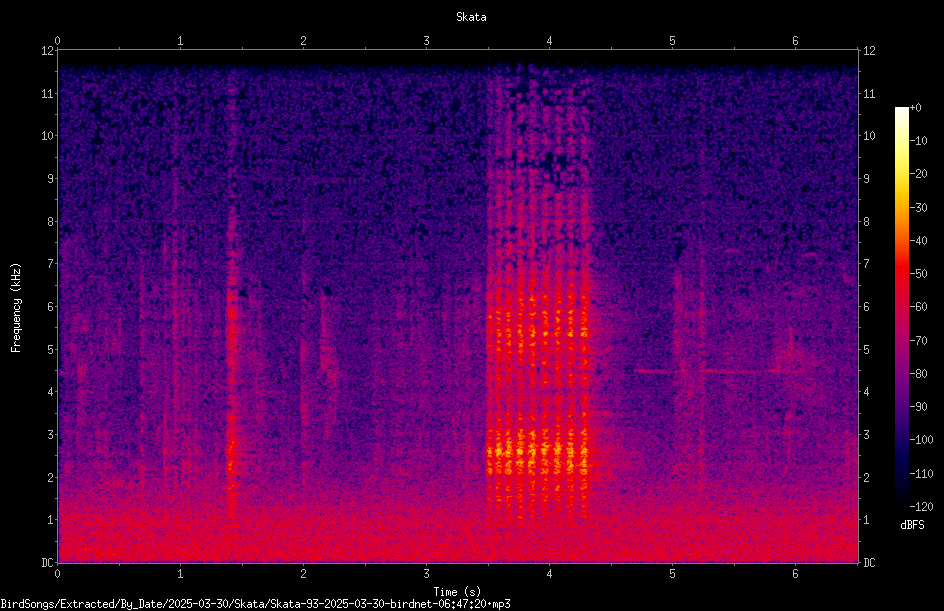
Task: Click the 'dBFS' label under the color scale
Action: 912,525
